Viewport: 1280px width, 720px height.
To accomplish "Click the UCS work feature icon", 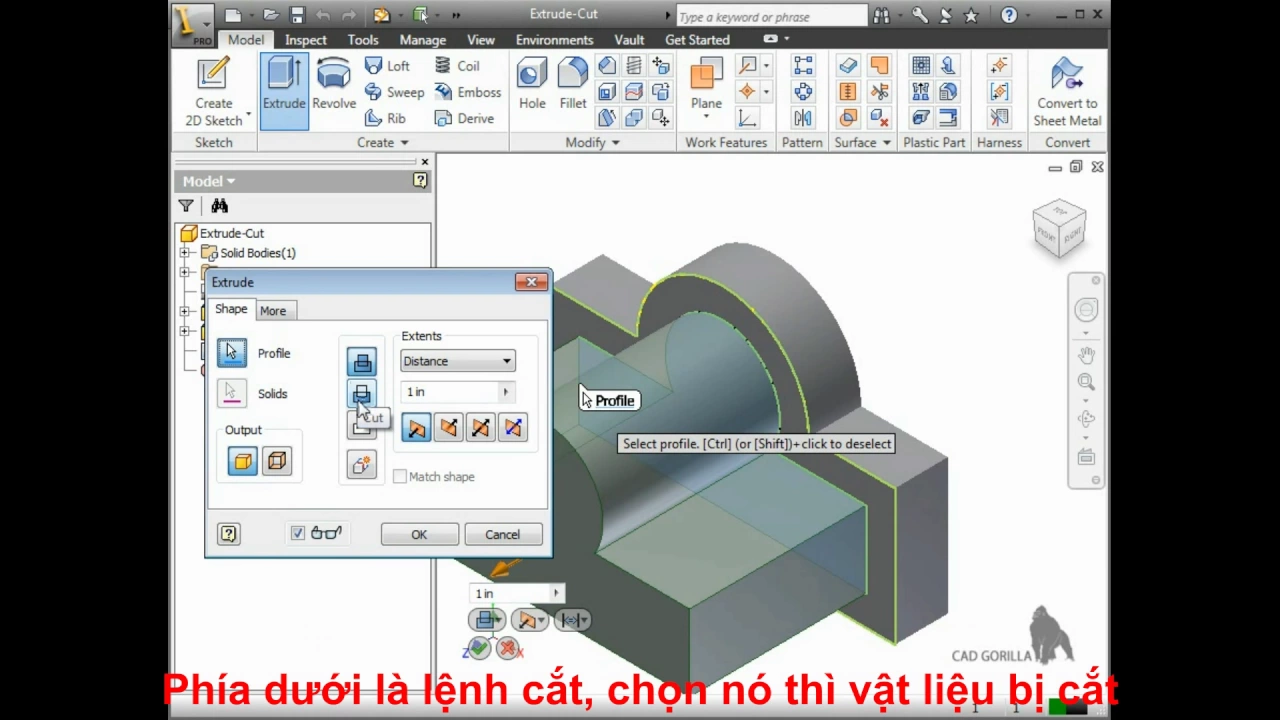I will click(x=747, y=118).
